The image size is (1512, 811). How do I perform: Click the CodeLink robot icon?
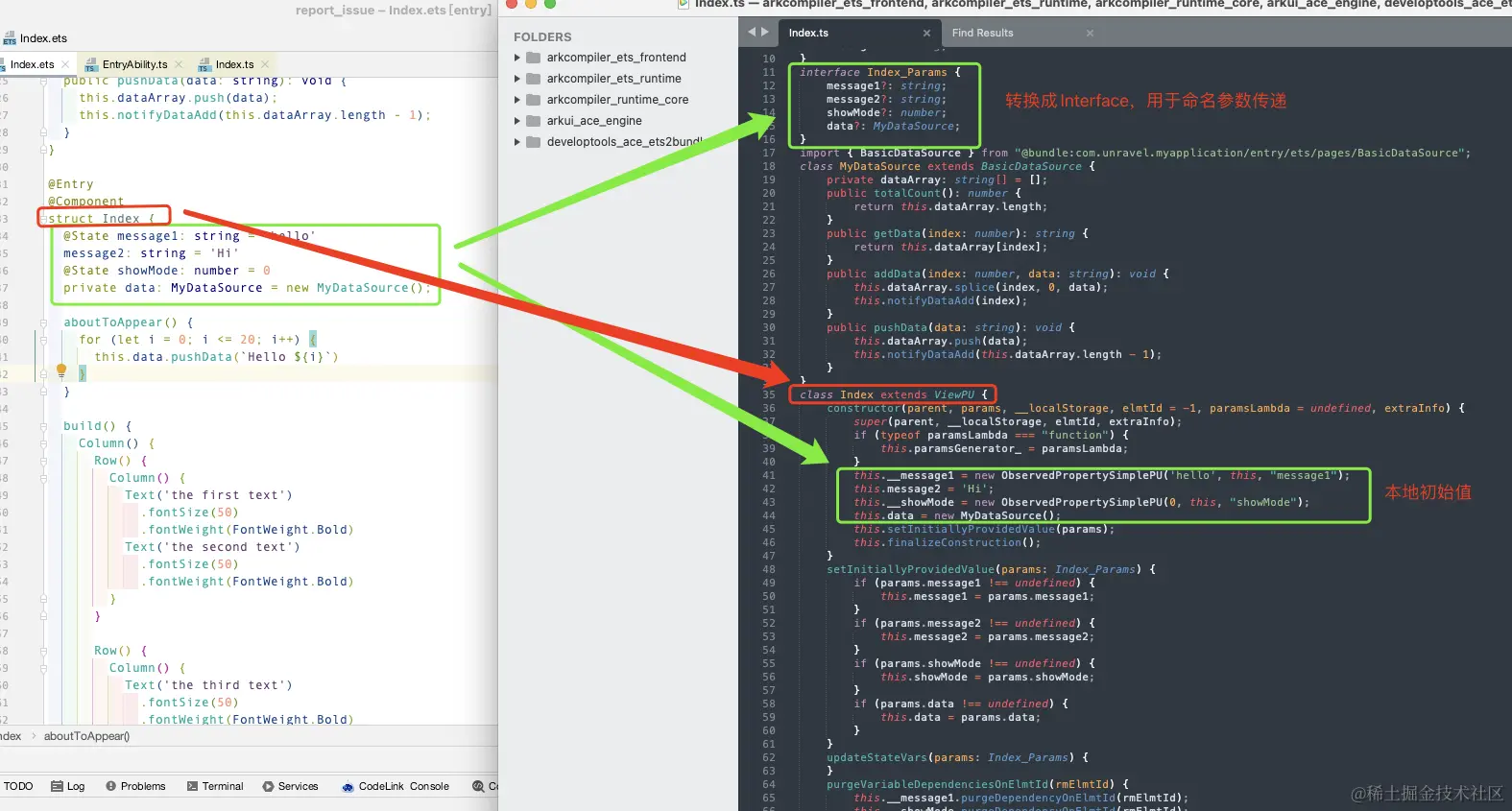[x=348, y=787]
